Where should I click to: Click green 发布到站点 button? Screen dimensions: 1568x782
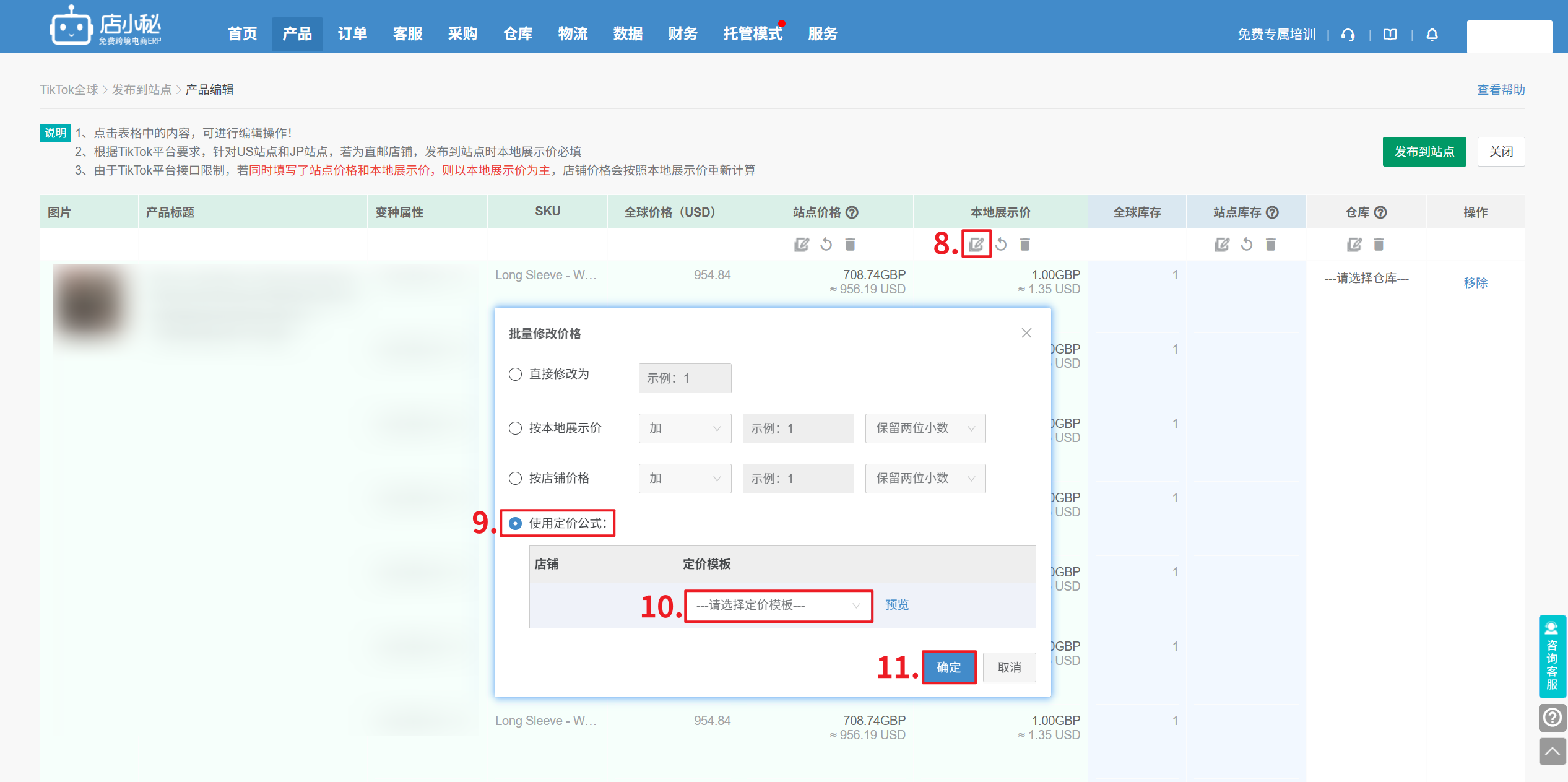(1424, 152)
